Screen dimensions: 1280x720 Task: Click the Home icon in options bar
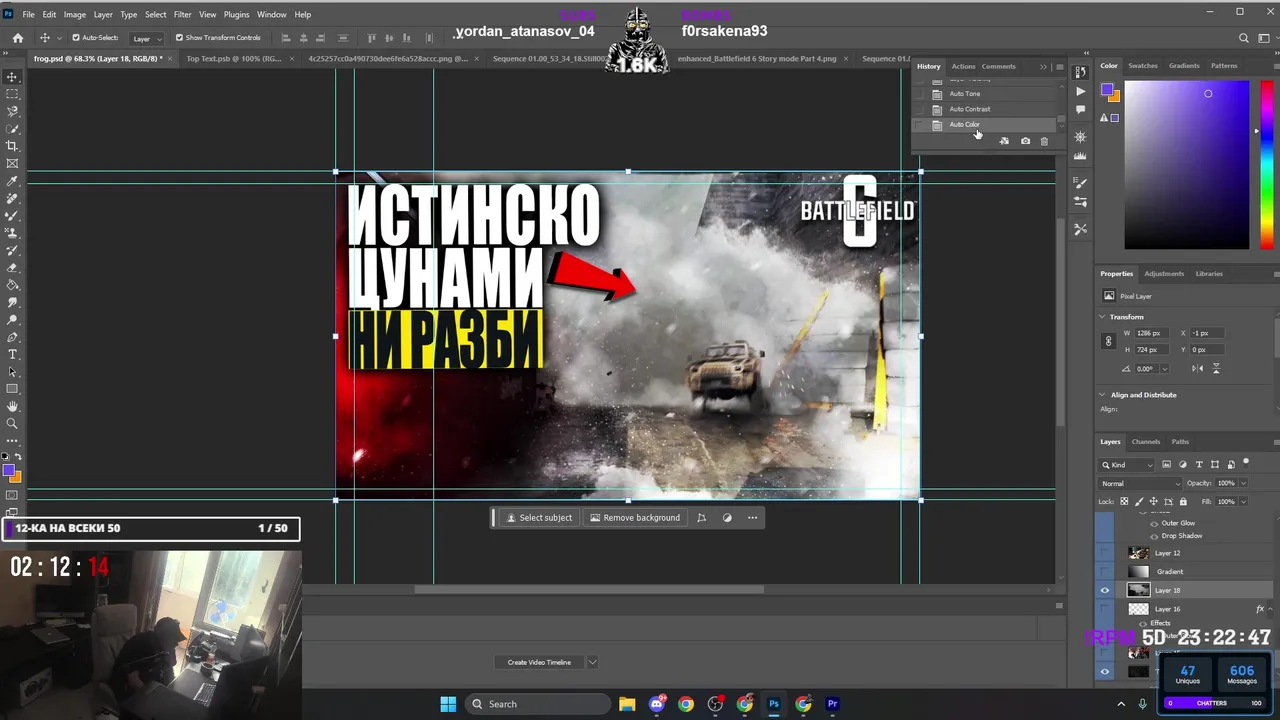click(17, 38)
